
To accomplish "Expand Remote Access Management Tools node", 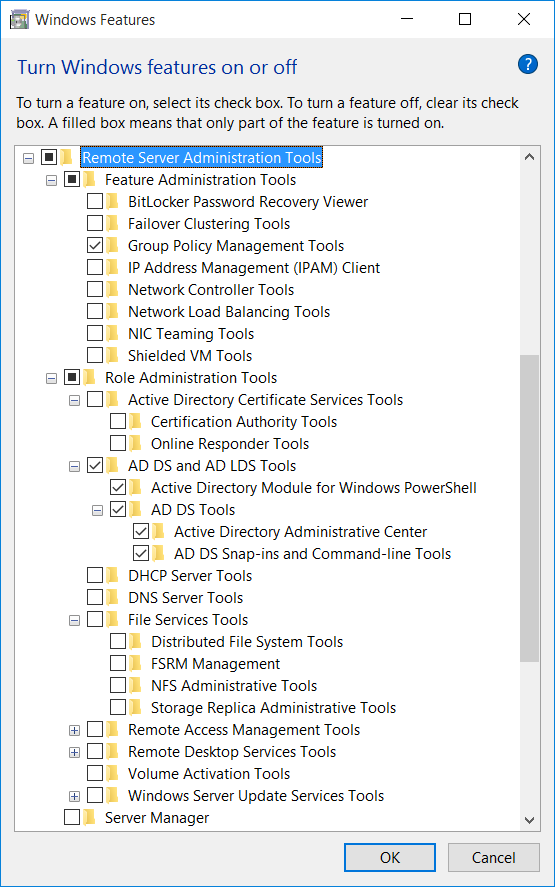I will click(74, 730).
